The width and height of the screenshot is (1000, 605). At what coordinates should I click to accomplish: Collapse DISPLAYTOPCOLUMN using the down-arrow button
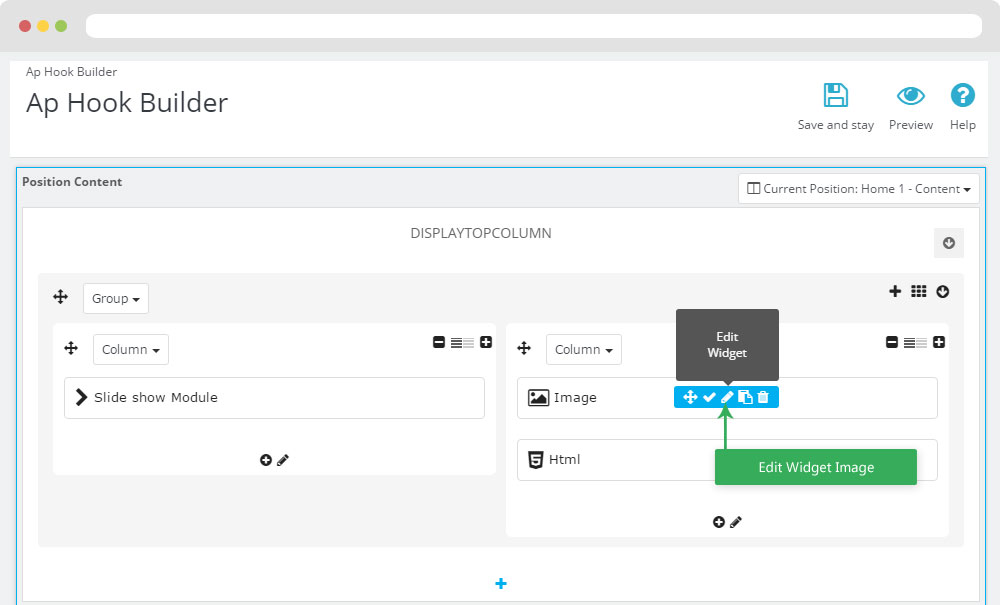(948, 242)
